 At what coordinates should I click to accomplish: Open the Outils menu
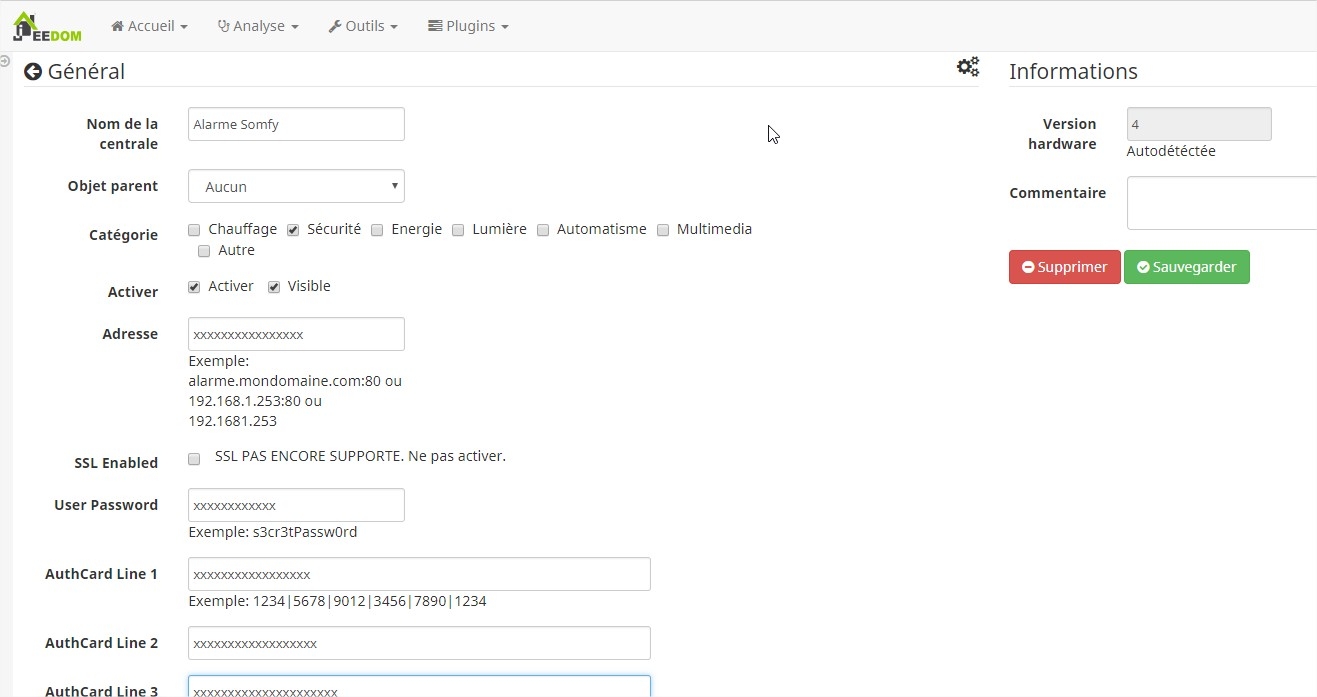click(x=363, y=26)
